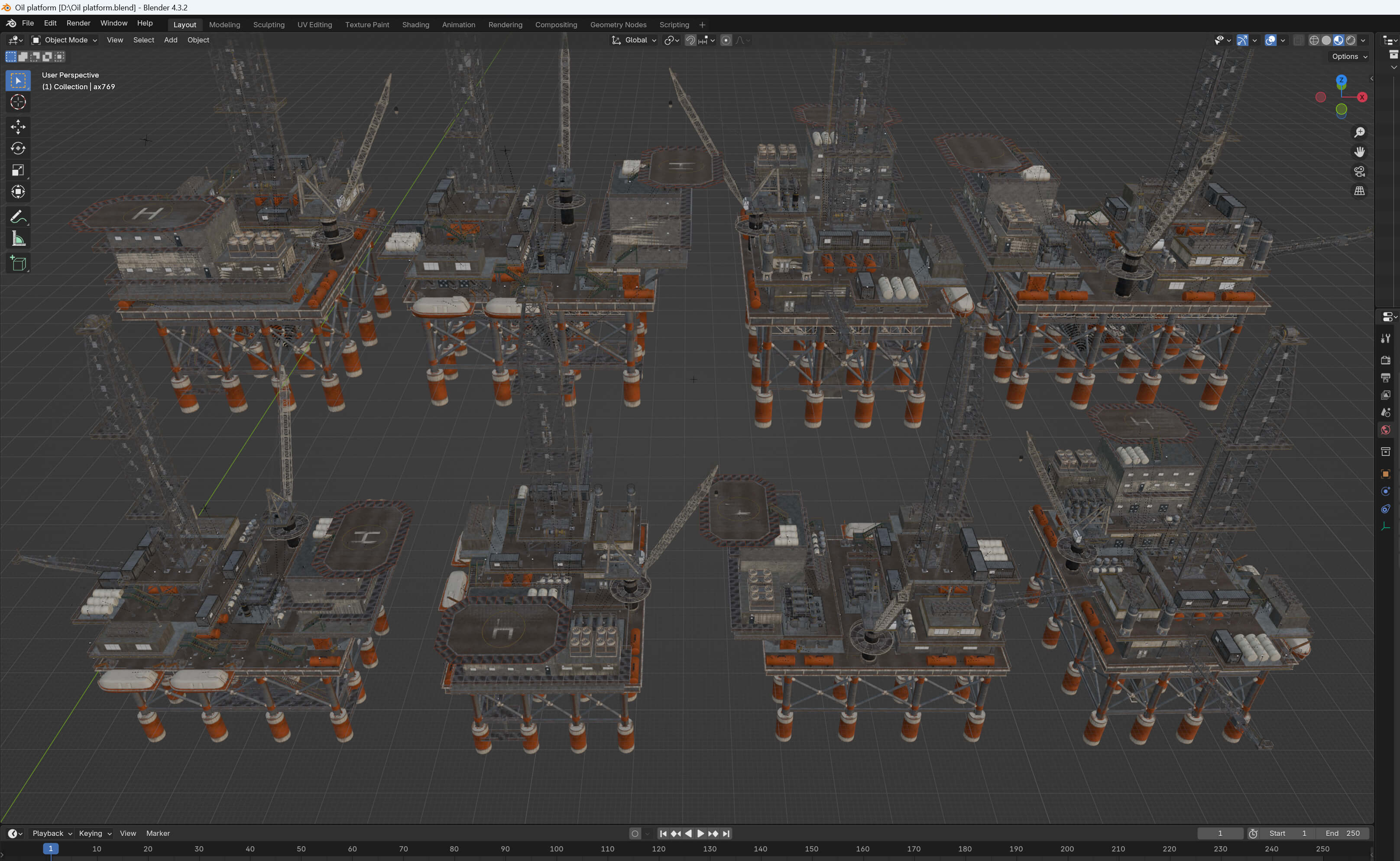Viewport: 1400px width, 861px height.
Task: Choose the Transform tool
Action: tap(18, 192)
